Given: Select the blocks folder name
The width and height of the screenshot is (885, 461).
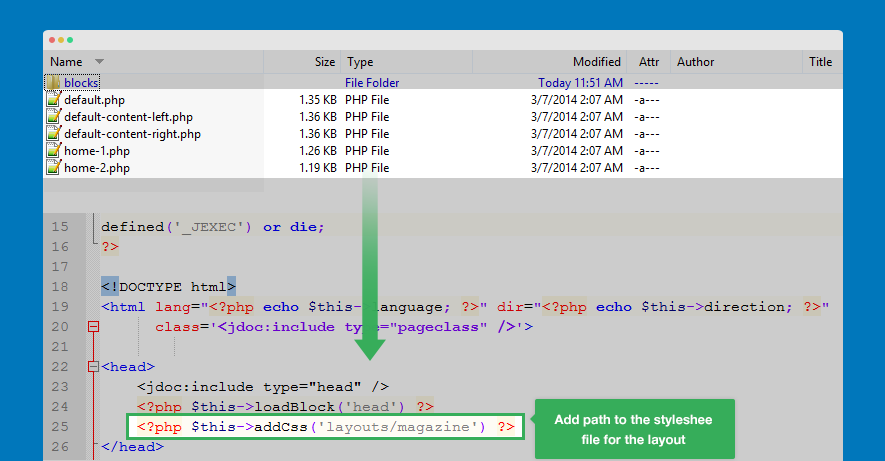Looking at the screenshot, I should [x=81, y=83].
